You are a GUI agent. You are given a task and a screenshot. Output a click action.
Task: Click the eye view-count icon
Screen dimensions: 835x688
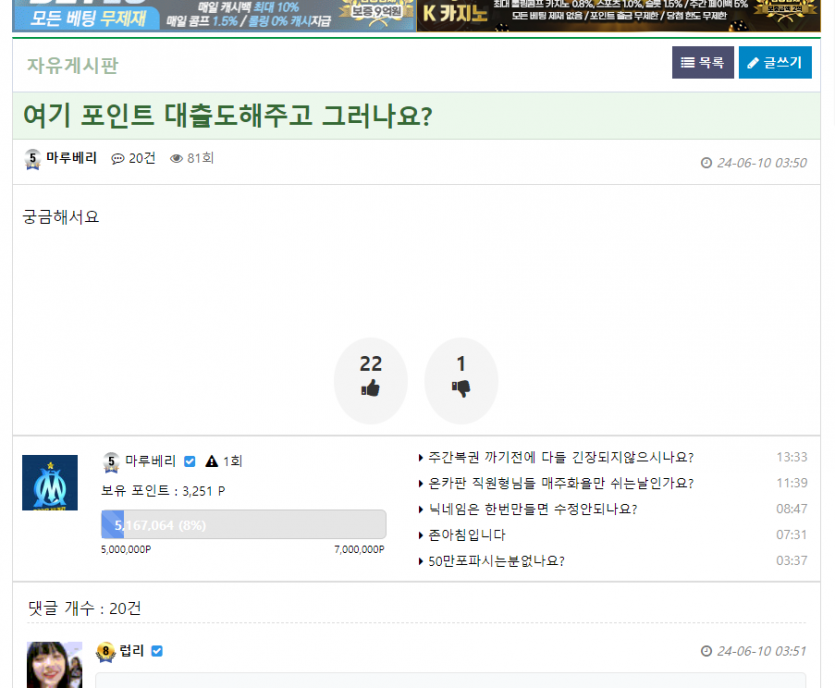176,159
